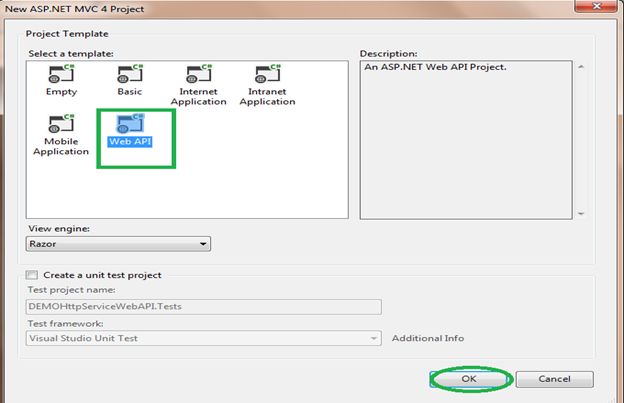Click the 'Mobile Application' label text

(61, 146)
